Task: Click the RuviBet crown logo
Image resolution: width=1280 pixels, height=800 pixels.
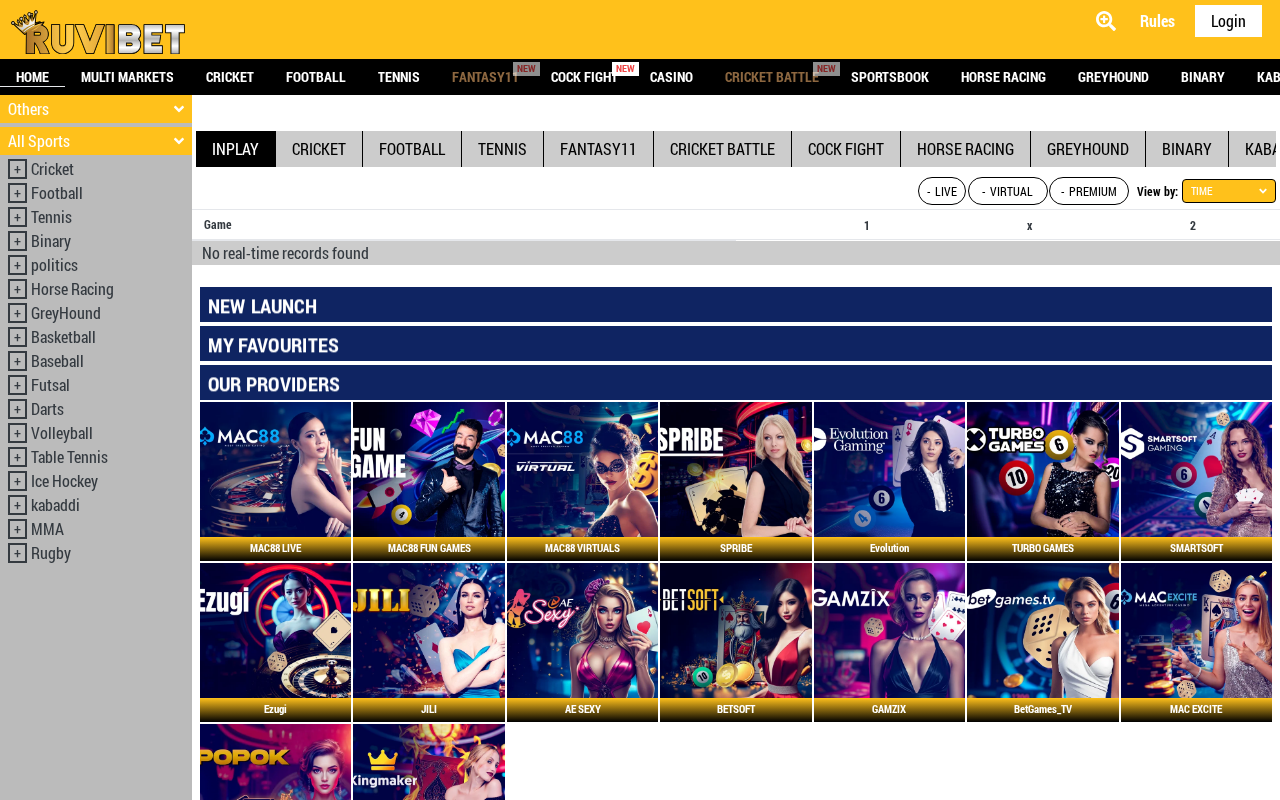Action: coord(98,32)
